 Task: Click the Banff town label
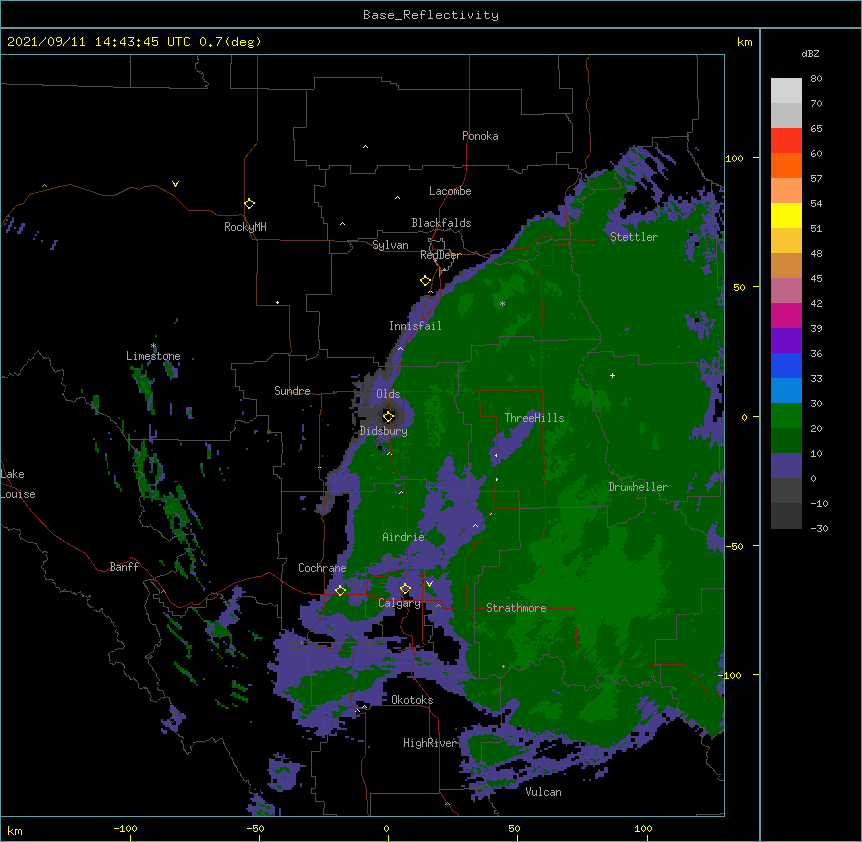(124, 567)
